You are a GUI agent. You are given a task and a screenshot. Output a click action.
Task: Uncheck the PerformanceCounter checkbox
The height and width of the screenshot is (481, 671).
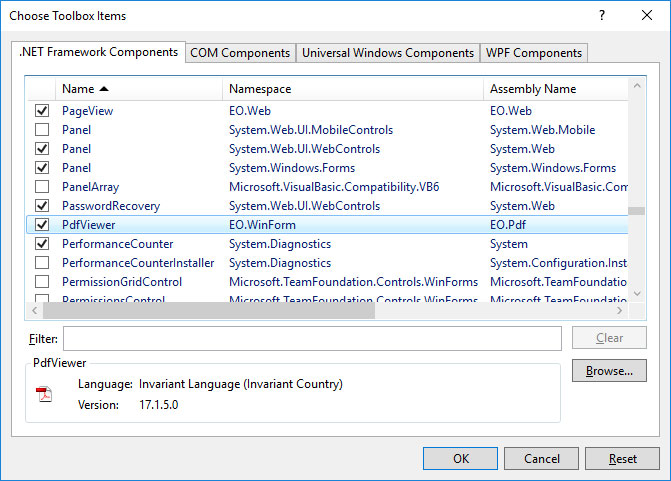click(42, 244)
